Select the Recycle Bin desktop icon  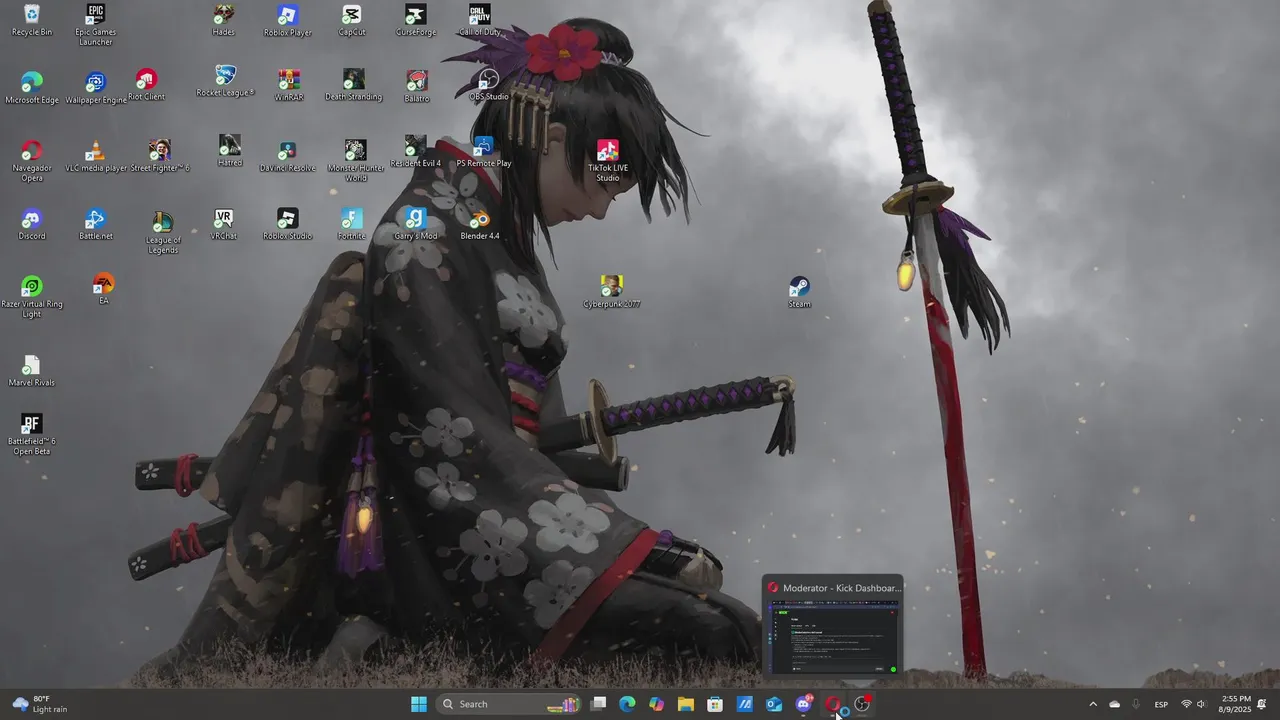pos(32,20)
